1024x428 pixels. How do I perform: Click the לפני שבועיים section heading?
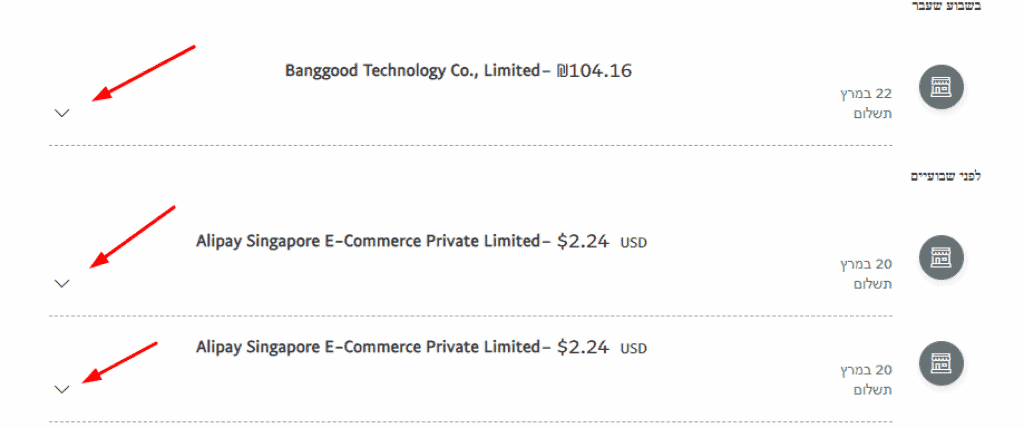click(x=945, y=176)
